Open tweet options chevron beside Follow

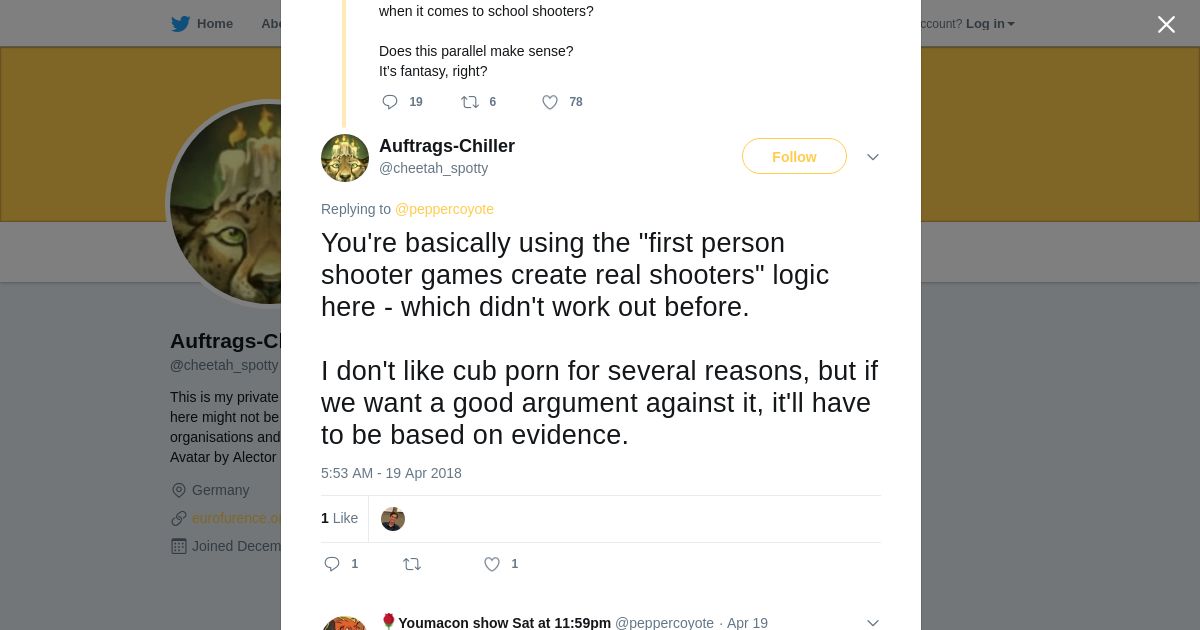[x=873, y=157]
